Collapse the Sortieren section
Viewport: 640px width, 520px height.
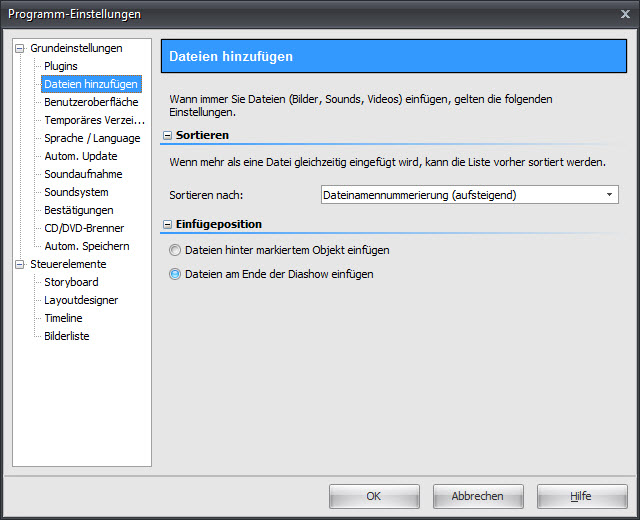(167, 134)
